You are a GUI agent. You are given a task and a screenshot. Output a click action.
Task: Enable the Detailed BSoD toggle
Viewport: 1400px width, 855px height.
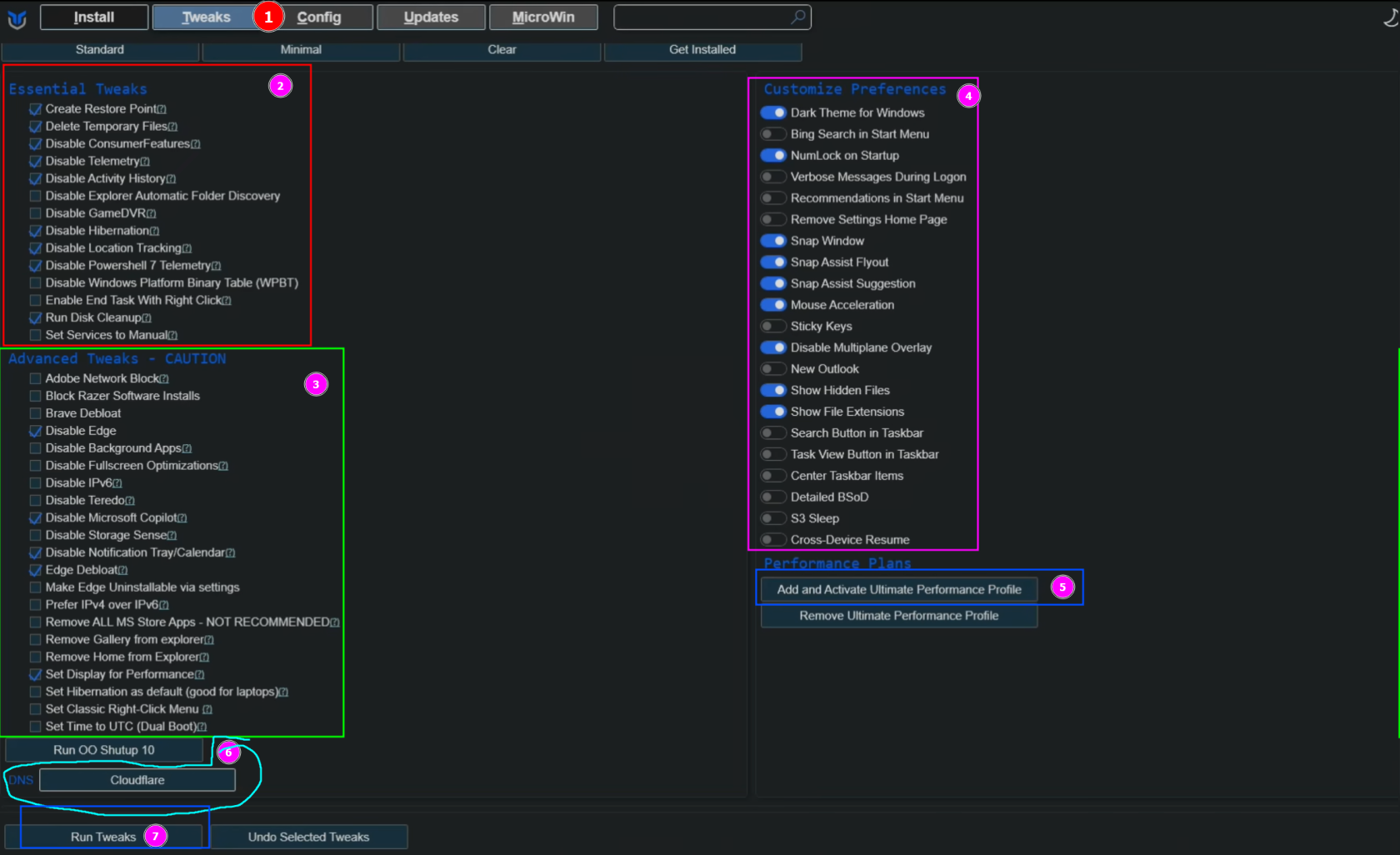tap(773, 497)
